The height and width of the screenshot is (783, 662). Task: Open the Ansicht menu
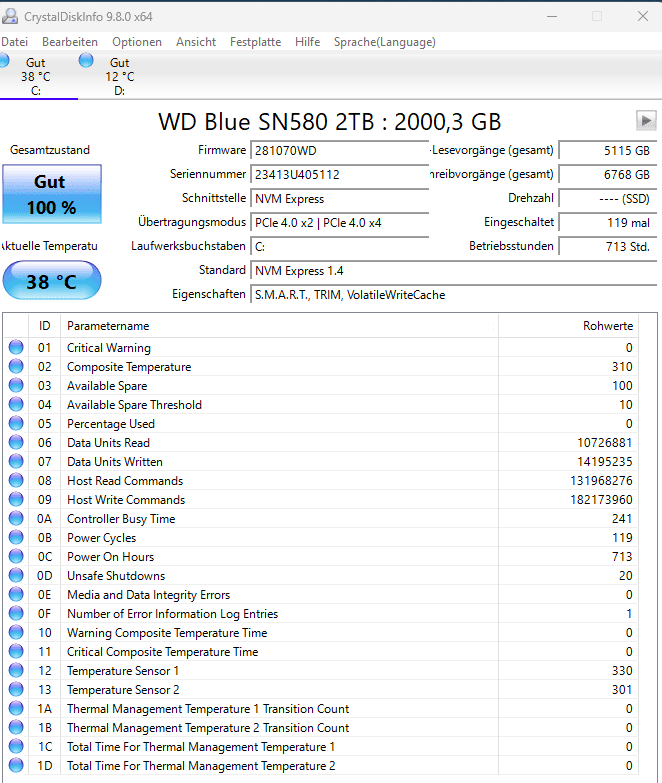click(x=196, y=42)
